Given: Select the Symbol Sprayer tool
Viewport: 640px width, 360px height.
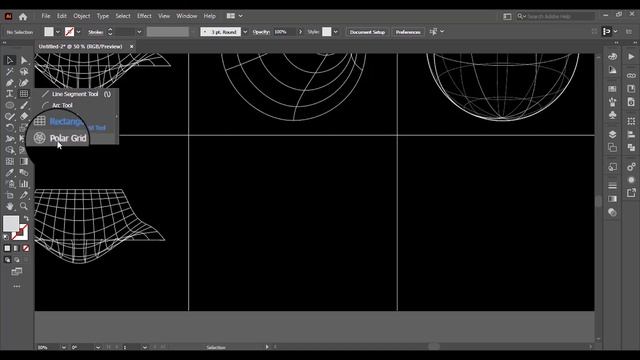Looking at the screenshot, I should 10,184.
